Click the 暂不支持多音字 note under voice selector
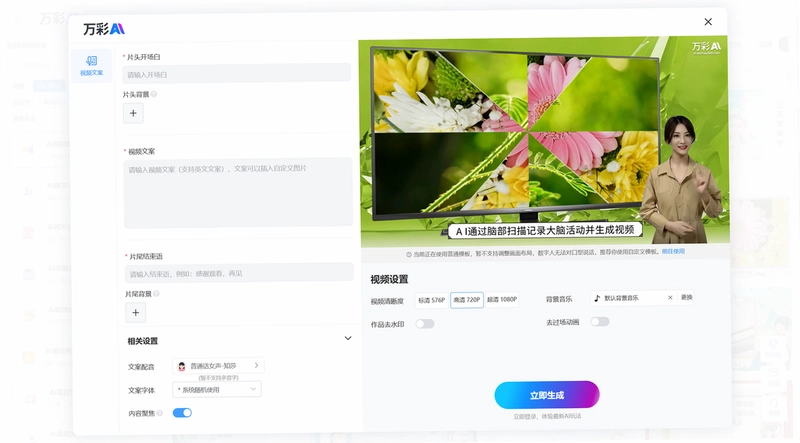Image resolution: width=800 pixels, height=443 pixels. point(218,378)
